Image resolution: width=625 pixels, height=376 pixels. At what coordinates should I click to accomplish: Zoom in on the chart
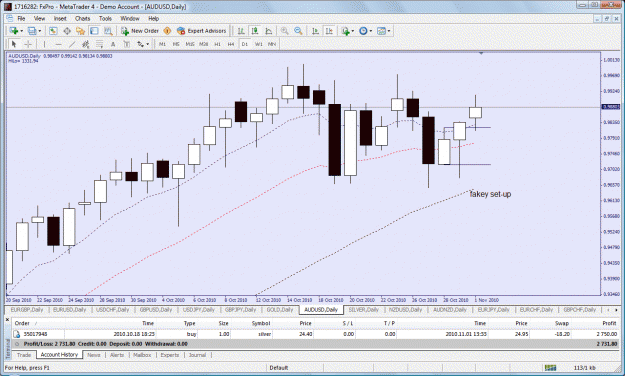(284, 31)
